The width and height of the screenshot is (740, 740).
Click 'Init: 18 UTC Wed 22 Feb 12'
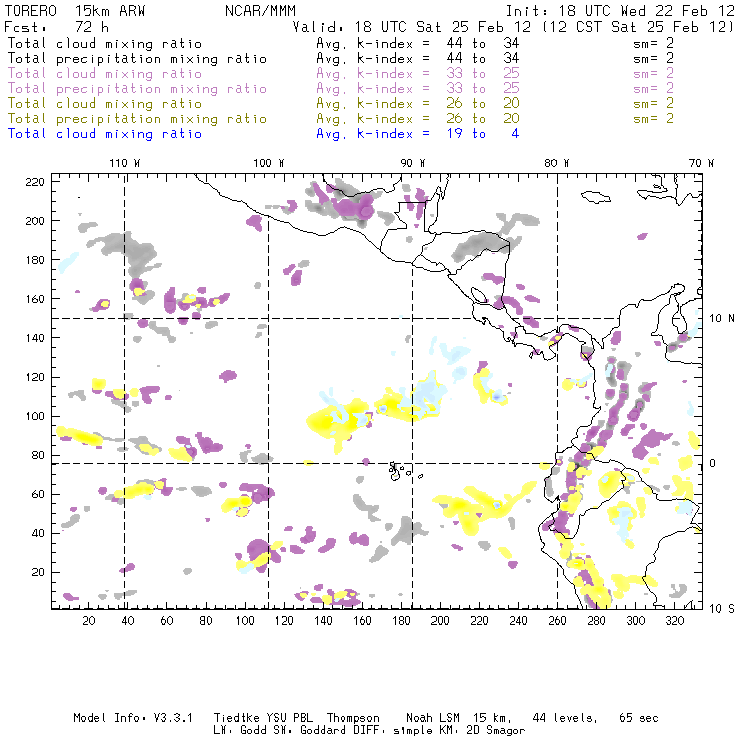point(620,11)
